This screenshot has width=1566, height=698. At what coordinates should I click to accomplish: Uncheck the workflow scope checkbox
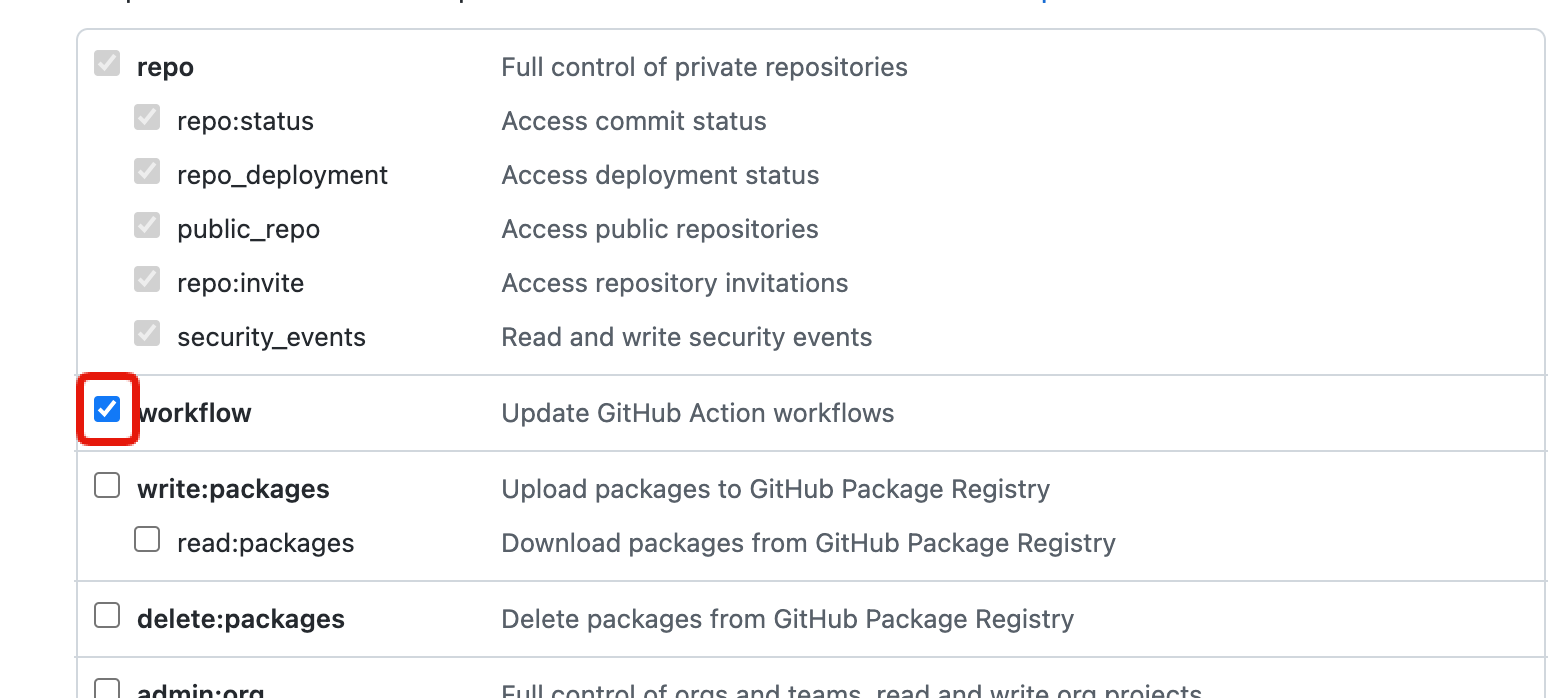[107, 409]
